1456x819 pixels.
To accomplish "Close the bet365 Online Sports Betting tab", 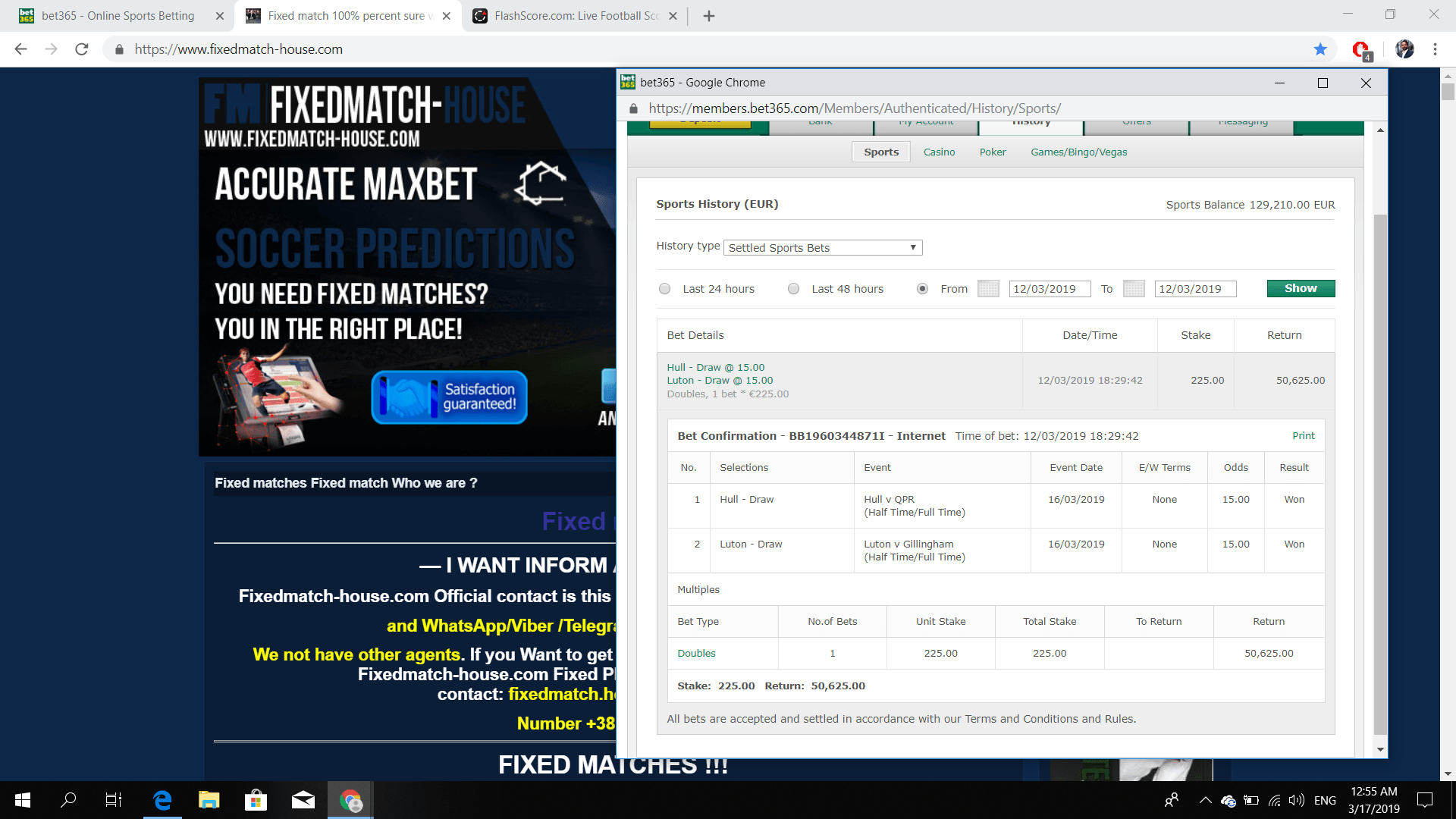I will (220, 16).
